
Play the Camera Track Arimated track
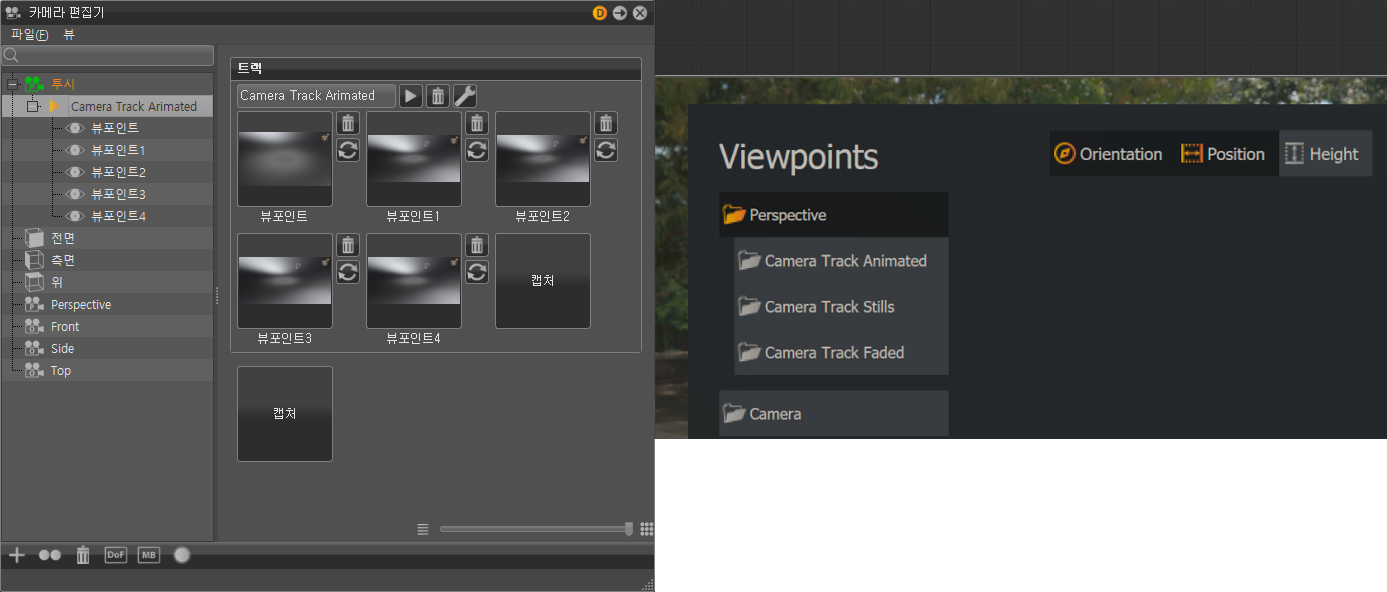coord(411,96)
